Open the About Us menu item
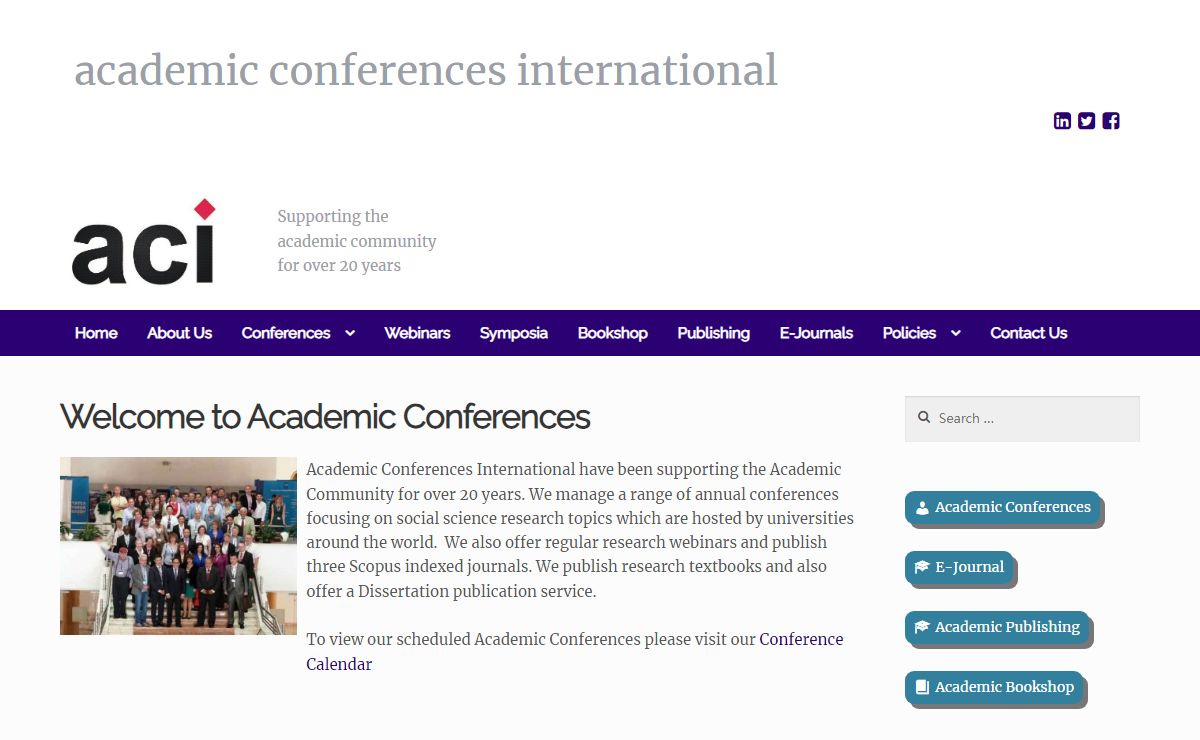The image size is (1200, 740). click(x=180, y=333)
